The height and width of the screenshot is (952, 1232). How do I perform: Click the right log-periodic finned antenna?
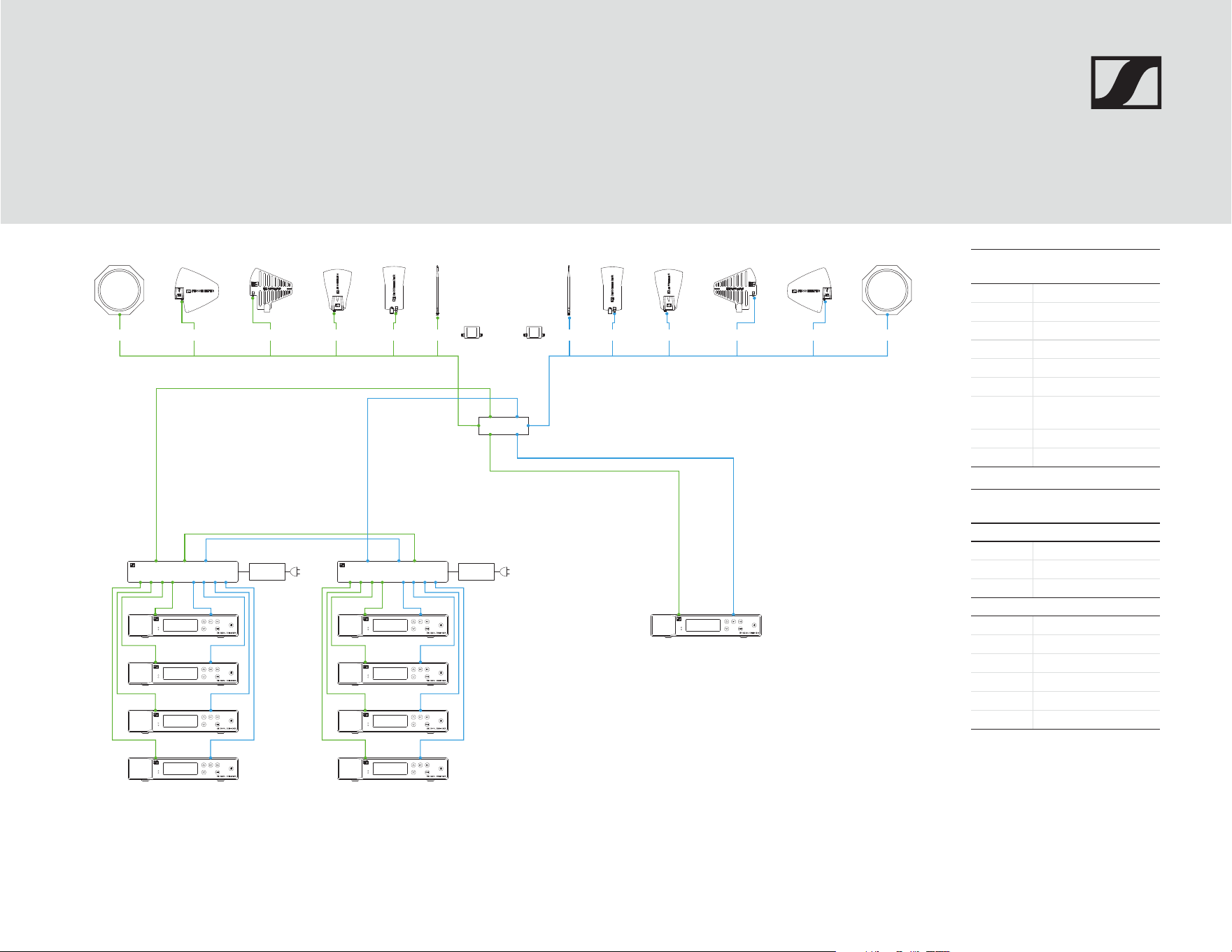point(735,290)
